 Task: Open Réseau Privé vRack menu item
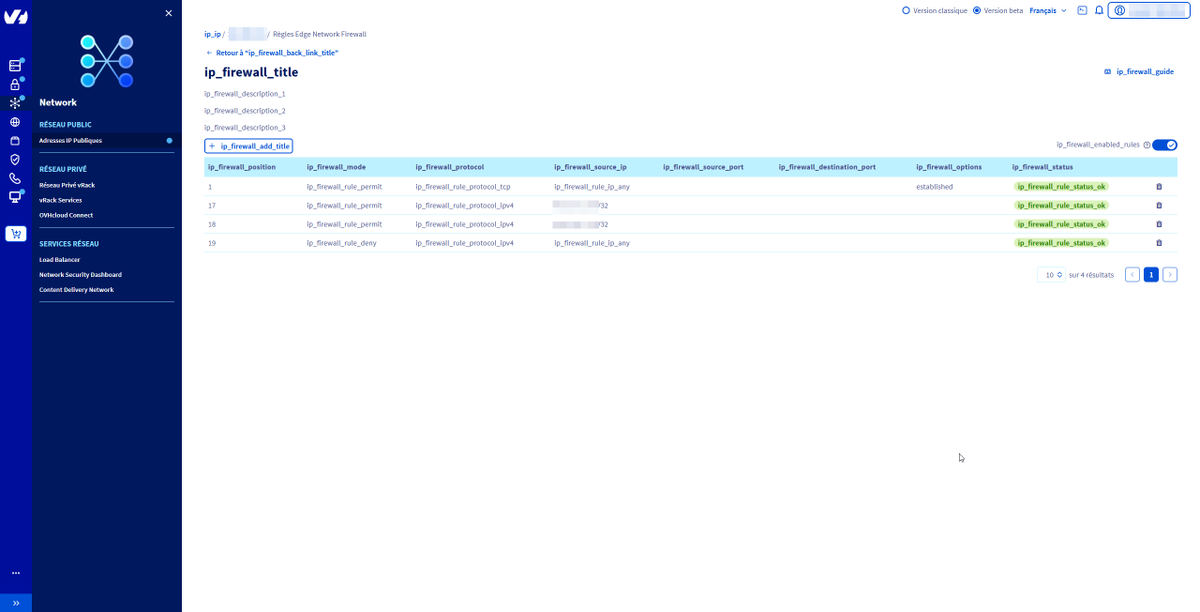pos(67,185)
